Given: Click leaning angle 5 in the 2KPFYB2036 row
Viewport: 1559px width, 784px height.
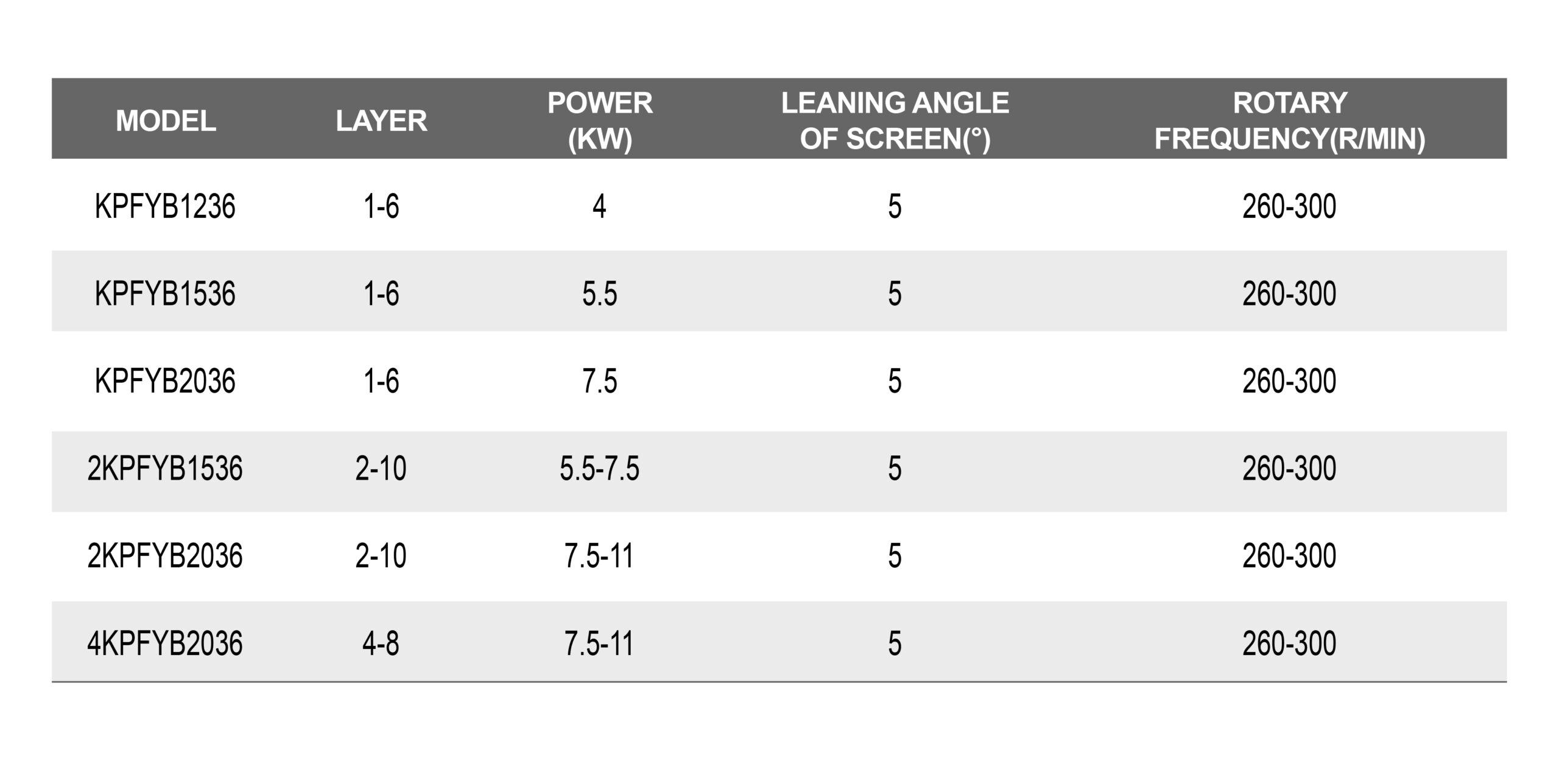Looking at the screenshot, I should coord(895,556).
